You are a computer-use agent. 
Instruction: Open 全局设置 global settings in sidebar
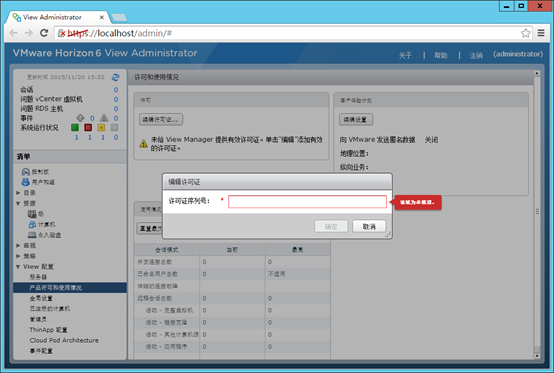(x=41, y=298)
